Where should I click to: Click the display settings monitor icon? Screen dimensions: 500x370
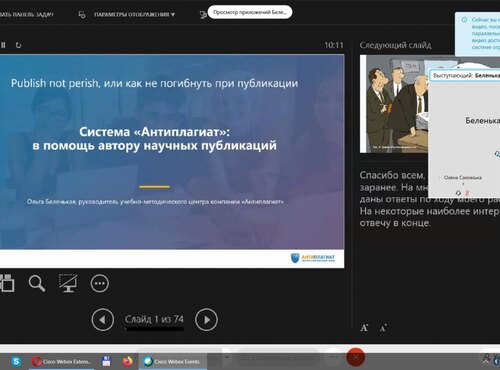(81, 14)
